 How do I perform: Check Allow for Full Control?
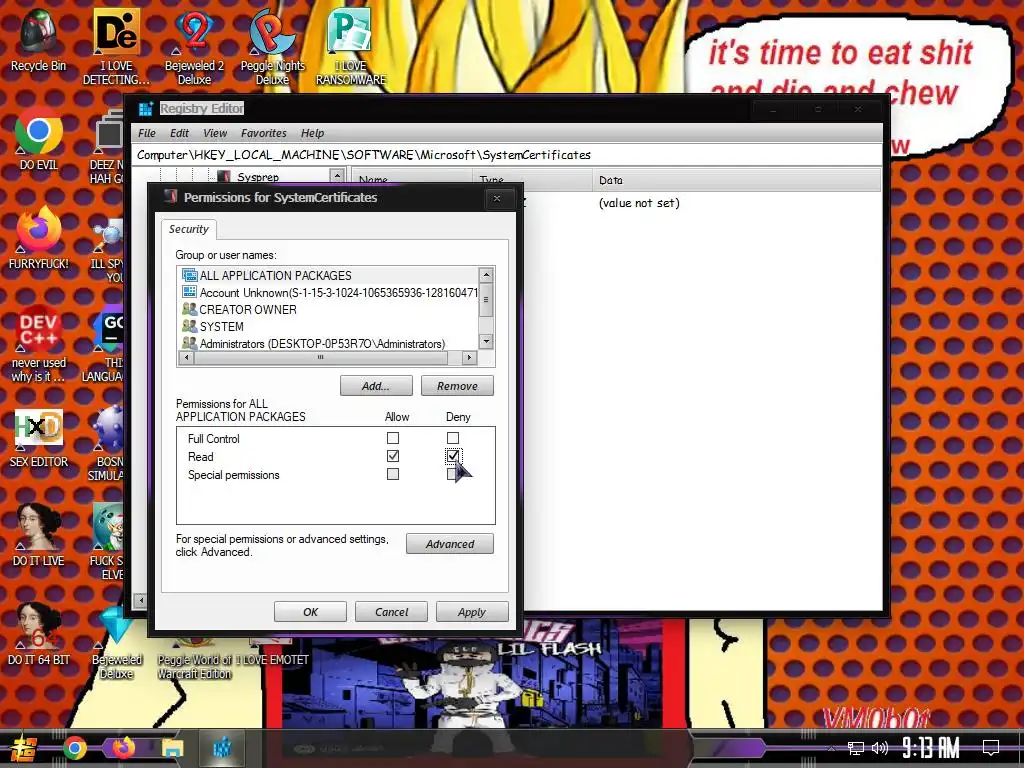(392, 438)
